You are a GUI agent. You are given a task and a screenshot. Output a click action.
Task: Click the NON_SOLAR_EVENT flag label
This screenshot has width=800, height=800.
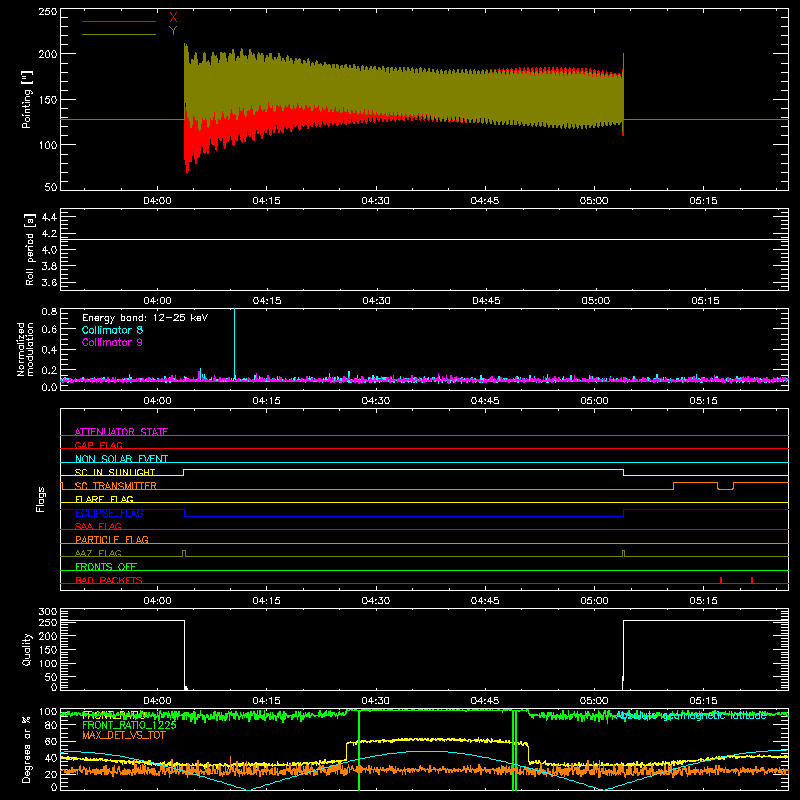[x=121, y=459]
